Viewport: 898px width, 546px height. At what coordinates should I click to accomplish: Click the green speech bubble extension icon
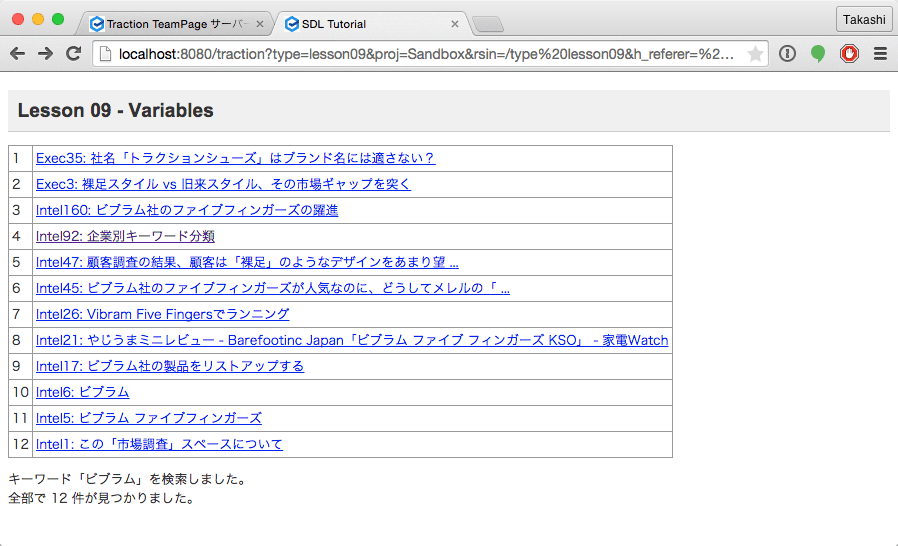coord(818,54)
